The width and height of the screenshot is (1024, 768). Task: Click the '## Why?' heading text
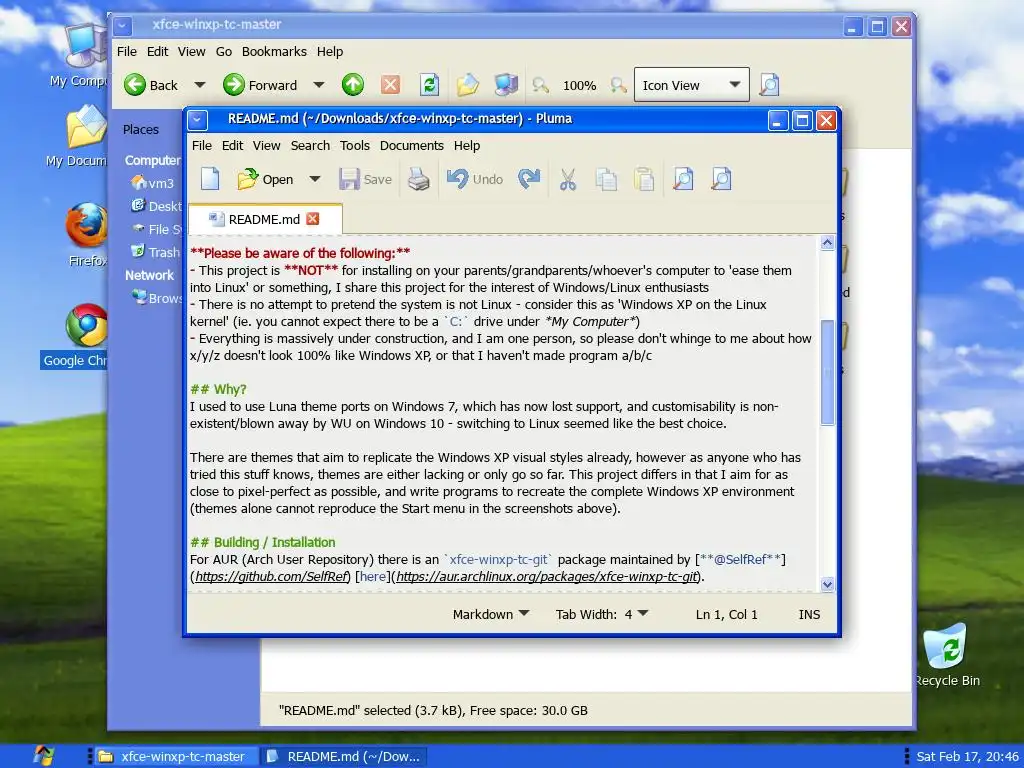(218, 389)
